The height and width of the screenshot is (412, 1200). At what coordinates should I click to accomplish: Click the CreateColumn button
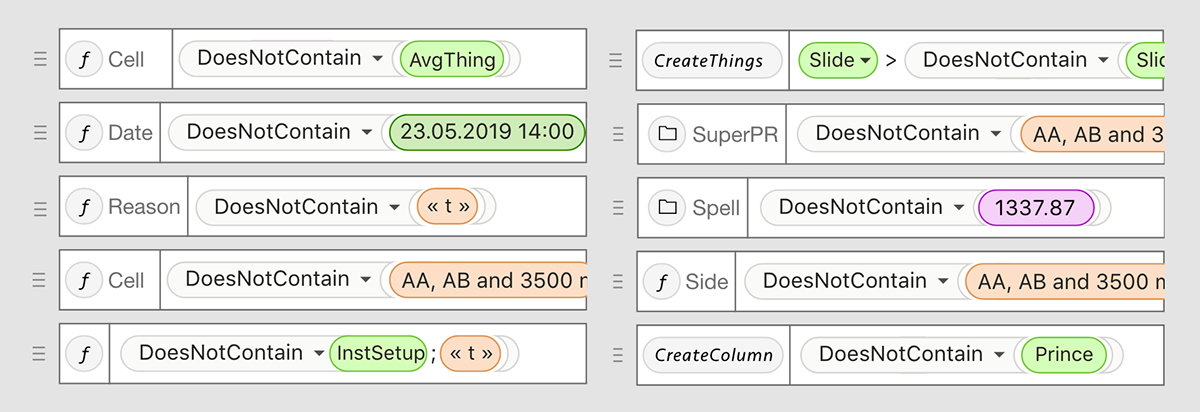[x=713, y=355]
